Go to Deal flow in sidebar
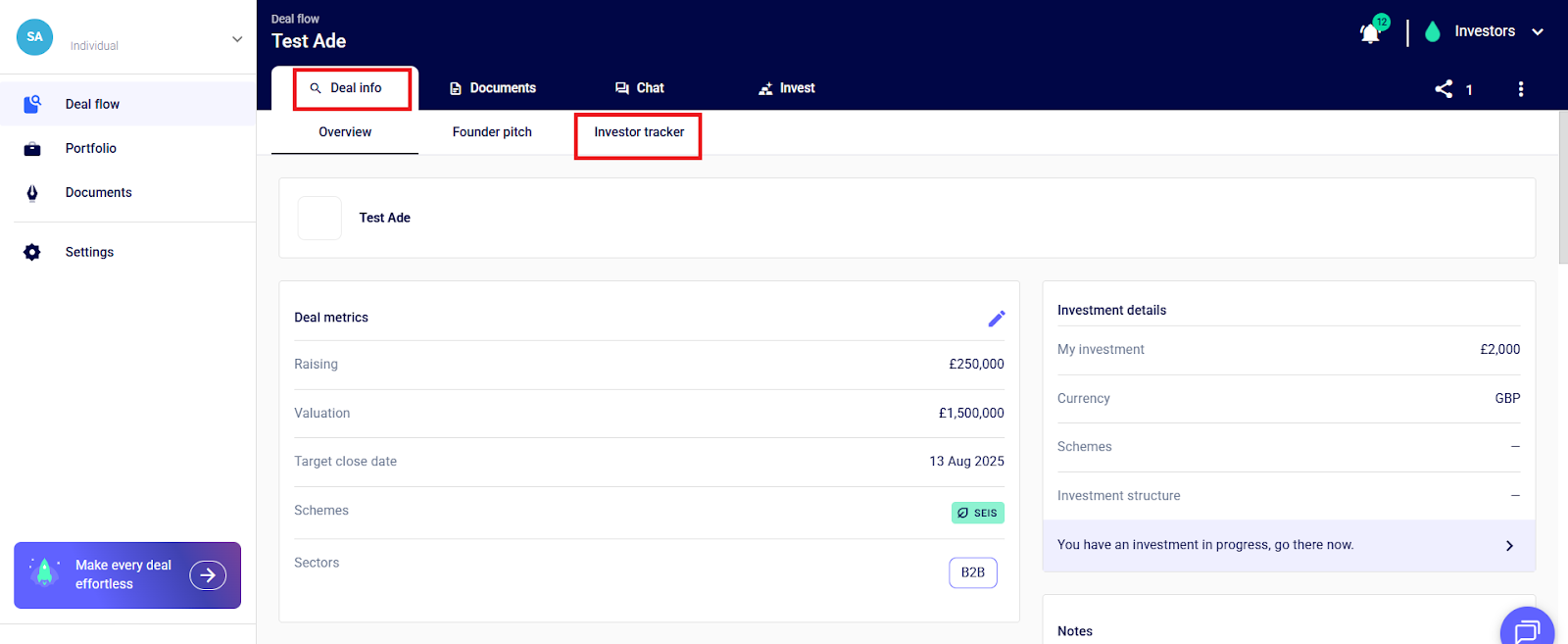The height and width of the screenshot is (644, 1568). click(x=92, y=104)
